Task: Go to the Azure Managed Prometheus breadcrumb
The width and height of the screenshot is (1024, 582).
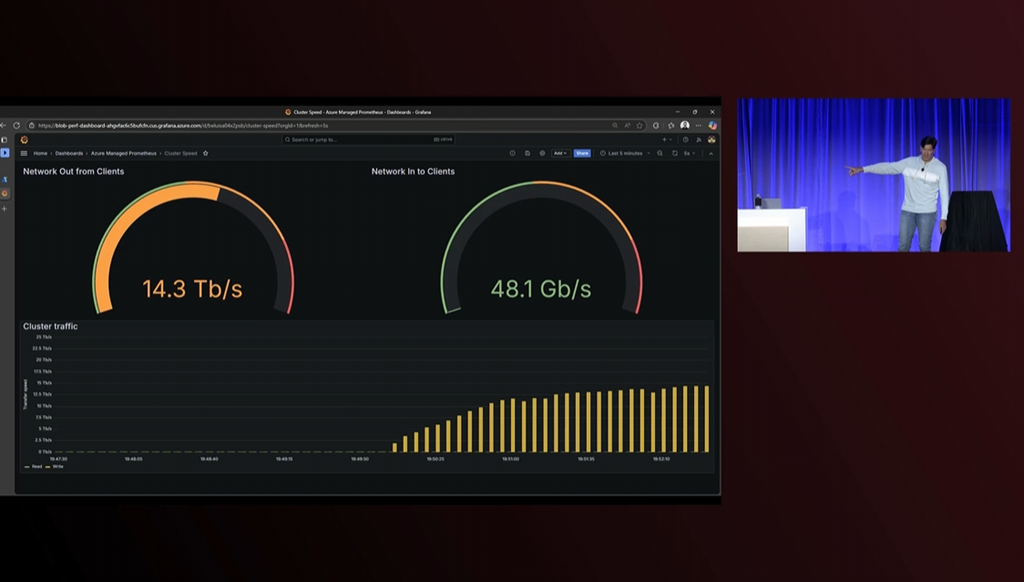Action: (x=123, y=154)
